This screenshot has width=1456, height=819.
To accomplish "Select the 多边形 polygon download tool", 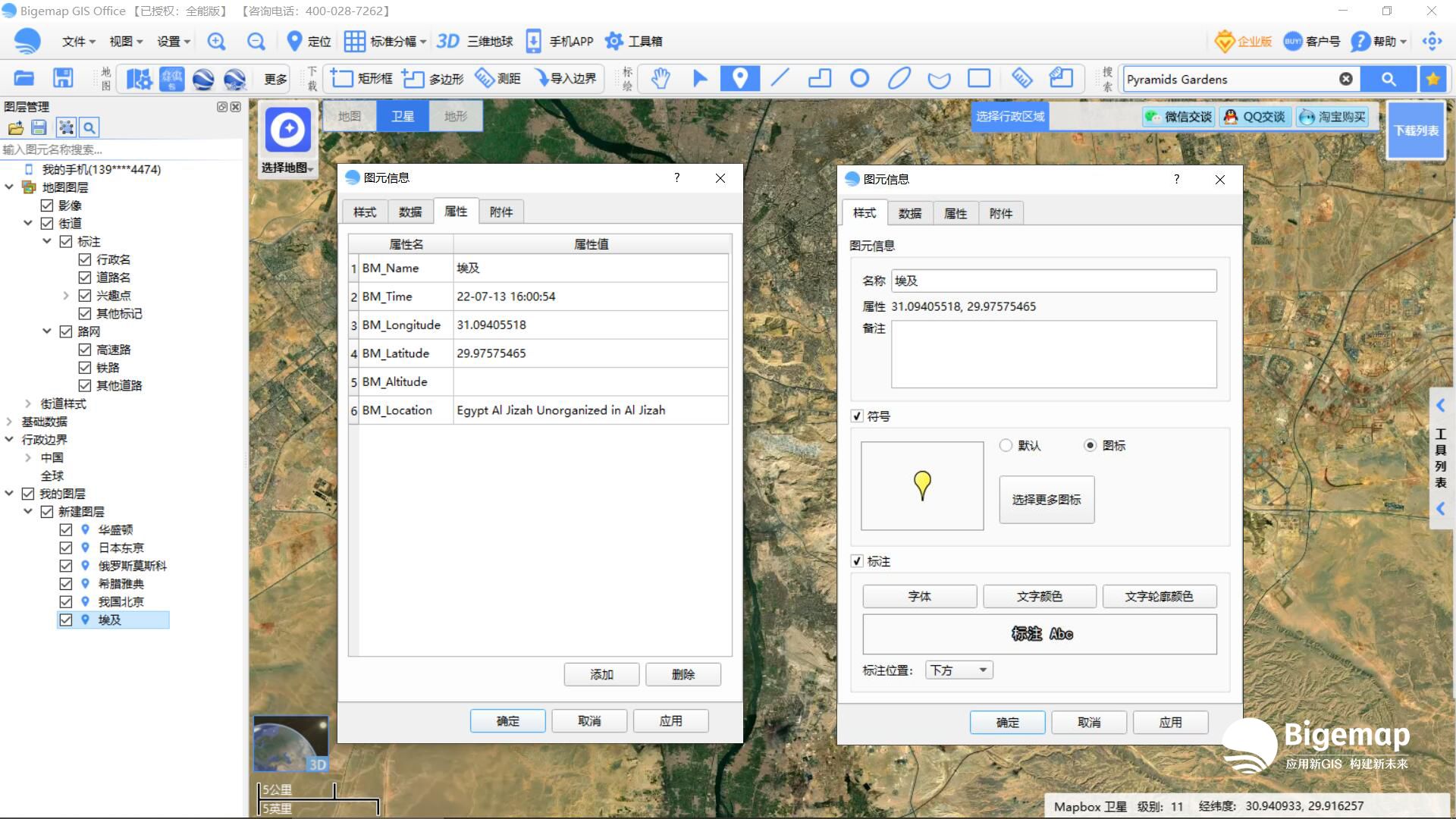I will (433, 78).
